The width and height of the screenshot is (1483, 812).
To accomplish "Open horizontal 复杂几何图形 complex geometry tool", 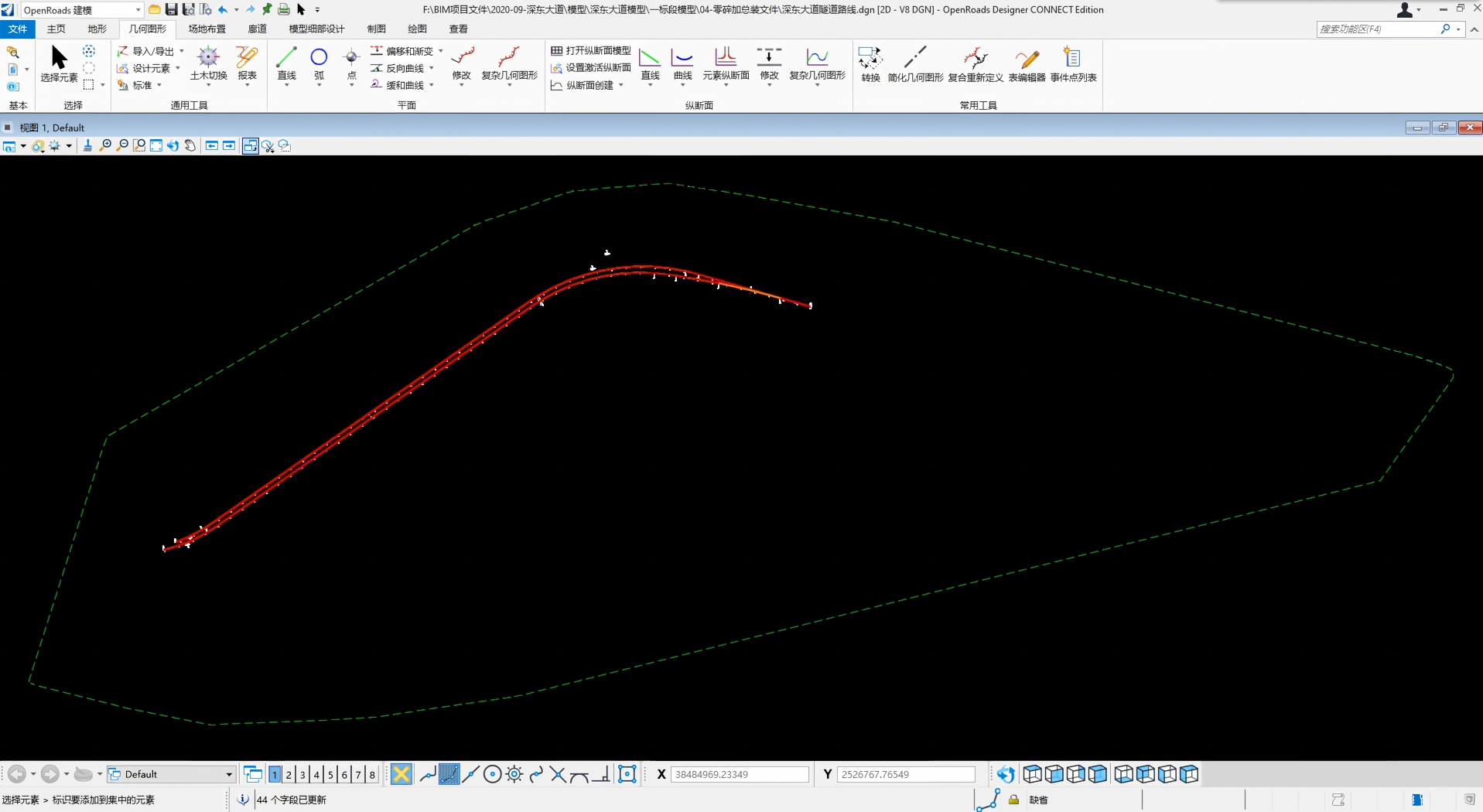I will click(509, 64).
